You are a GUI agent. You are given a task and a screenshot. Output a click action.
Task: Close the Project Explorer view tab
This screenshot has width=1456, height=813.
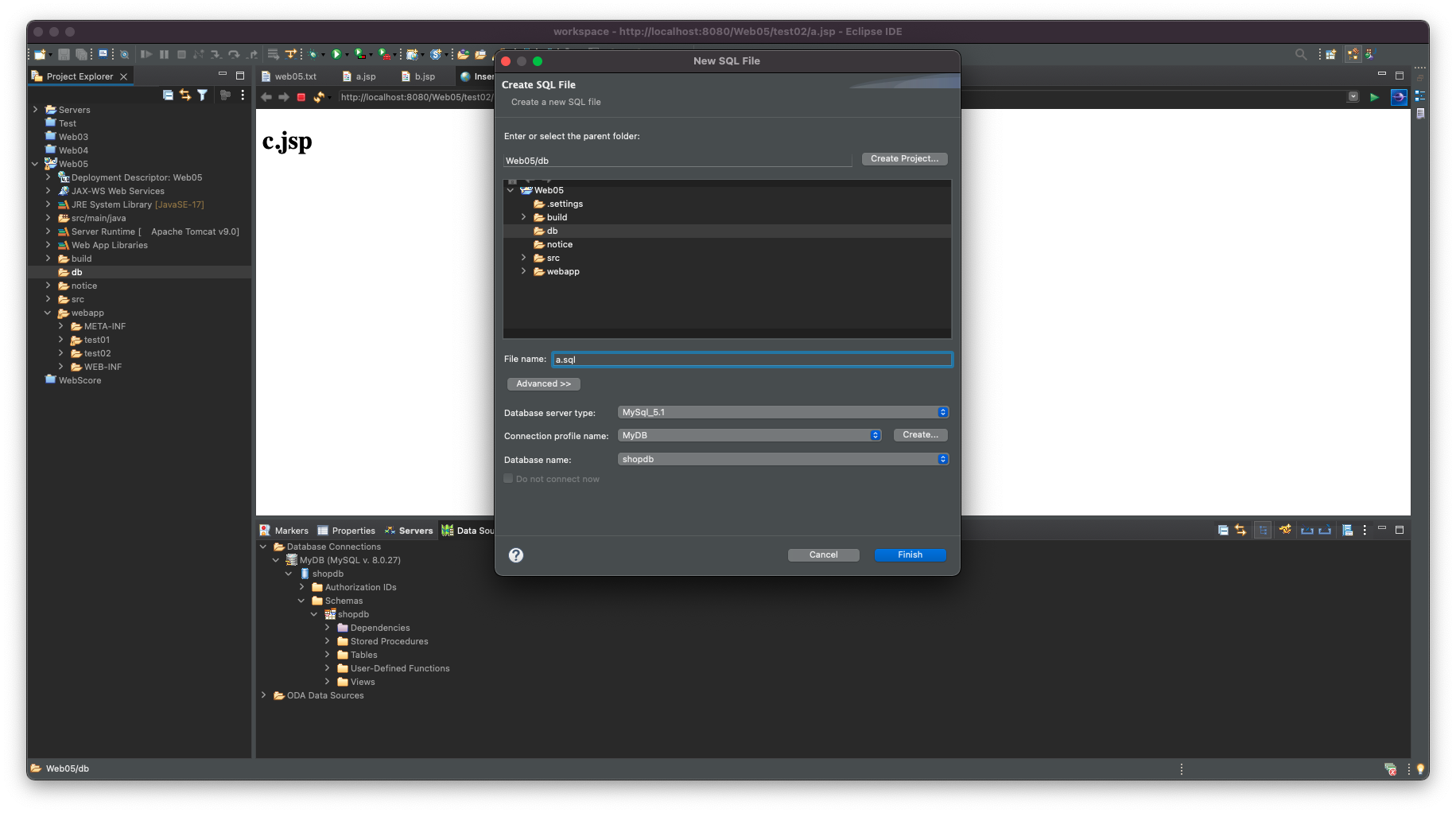123,76
